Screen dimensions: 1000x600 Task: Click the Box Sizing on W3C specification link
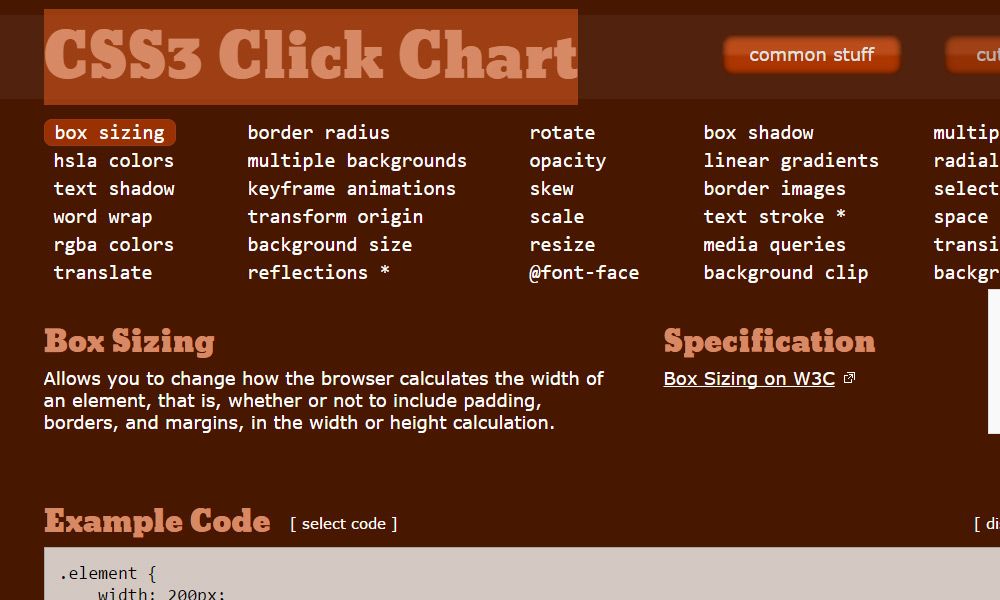749,379
